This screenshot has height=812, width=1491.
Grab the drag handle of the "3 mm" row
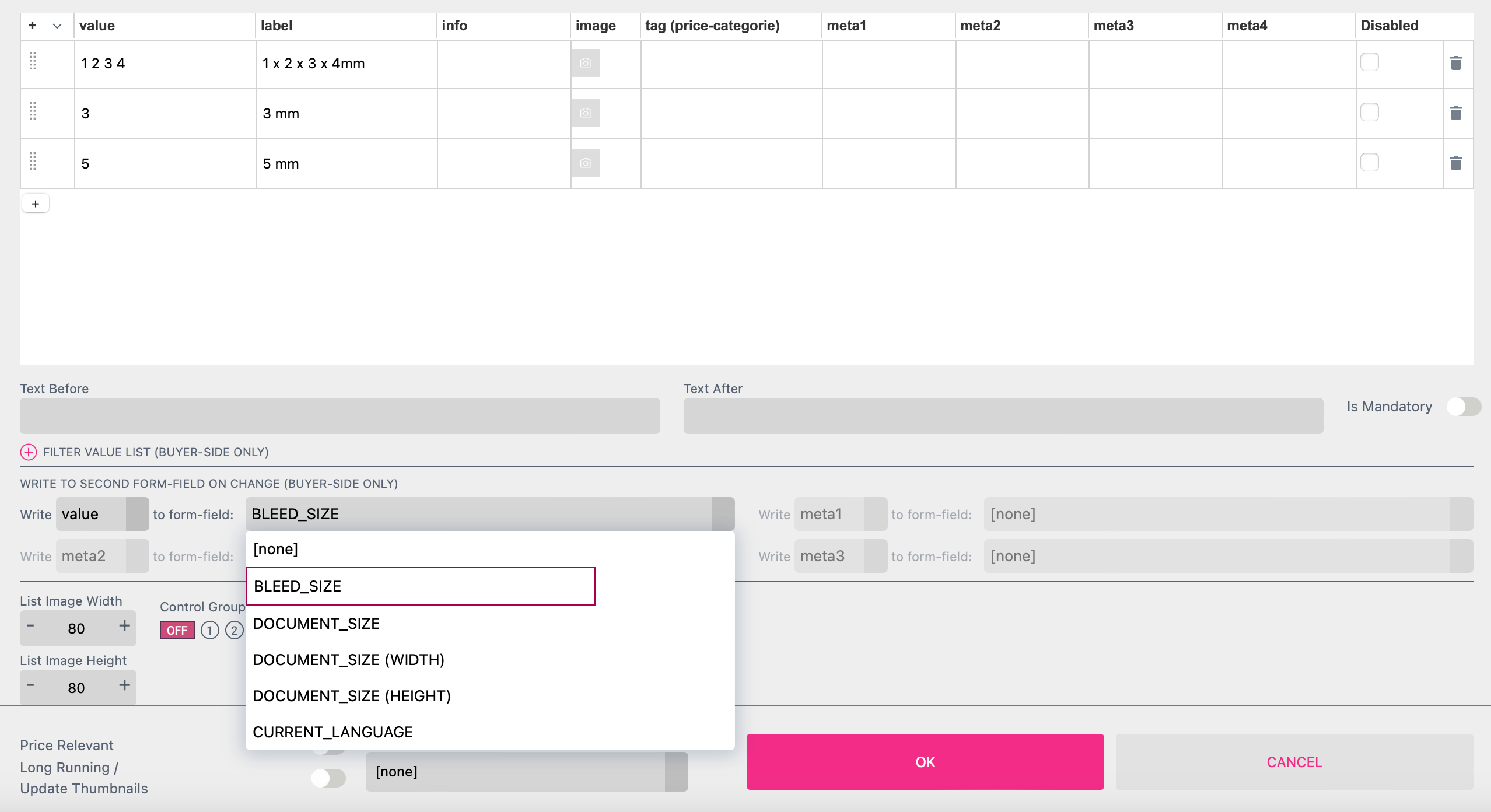pyautogui.click(x=33, y=113)
